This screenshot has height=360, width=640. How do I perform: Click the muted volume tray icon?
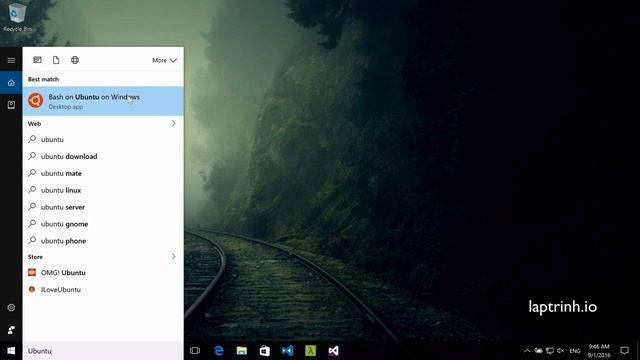(x=560, y=351)
